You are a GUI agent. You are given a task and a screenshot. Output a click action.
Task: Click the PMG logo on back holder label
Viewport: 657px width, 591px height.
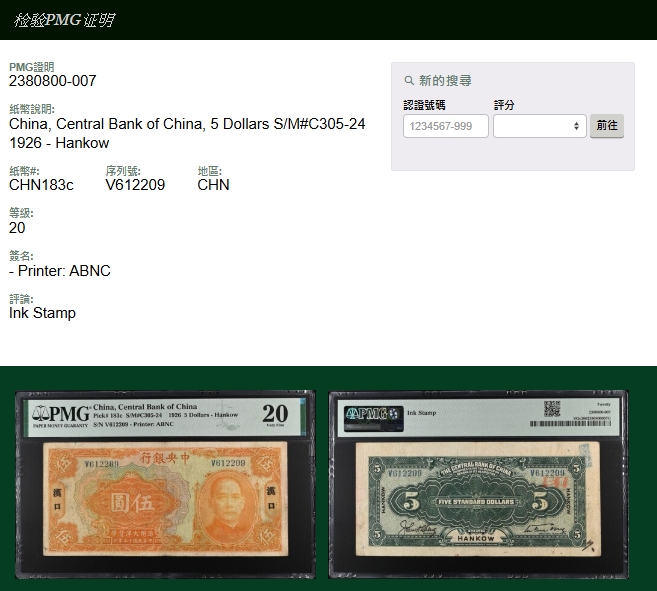tap(366, 414)
